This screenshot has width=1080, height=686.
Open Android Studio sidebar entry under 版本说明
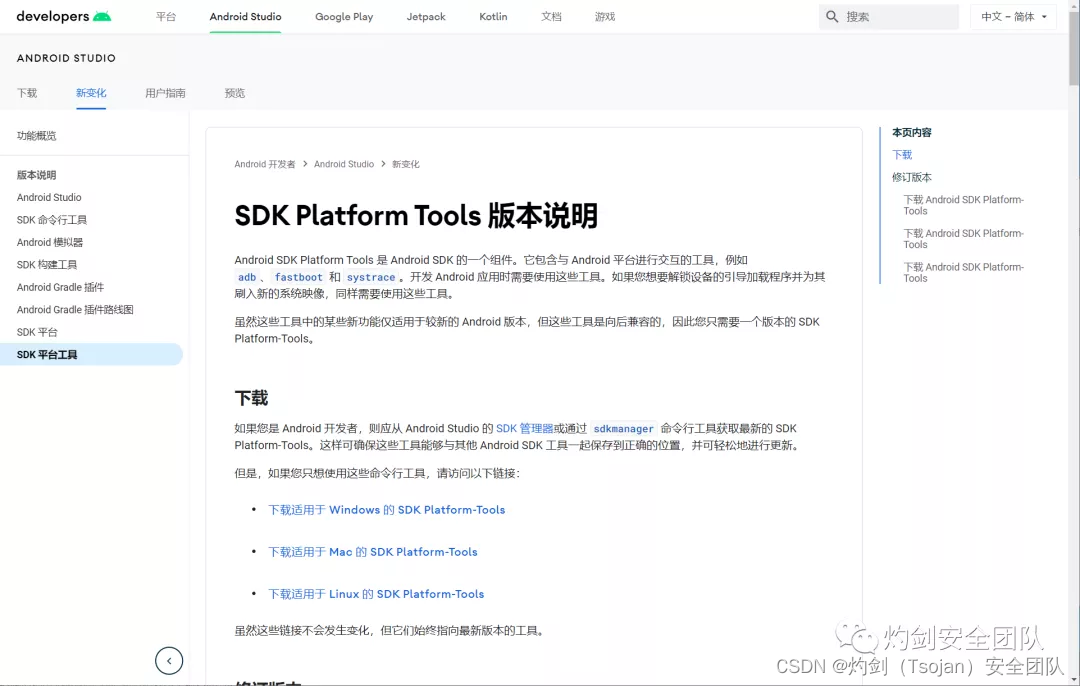tap(49, 197)
